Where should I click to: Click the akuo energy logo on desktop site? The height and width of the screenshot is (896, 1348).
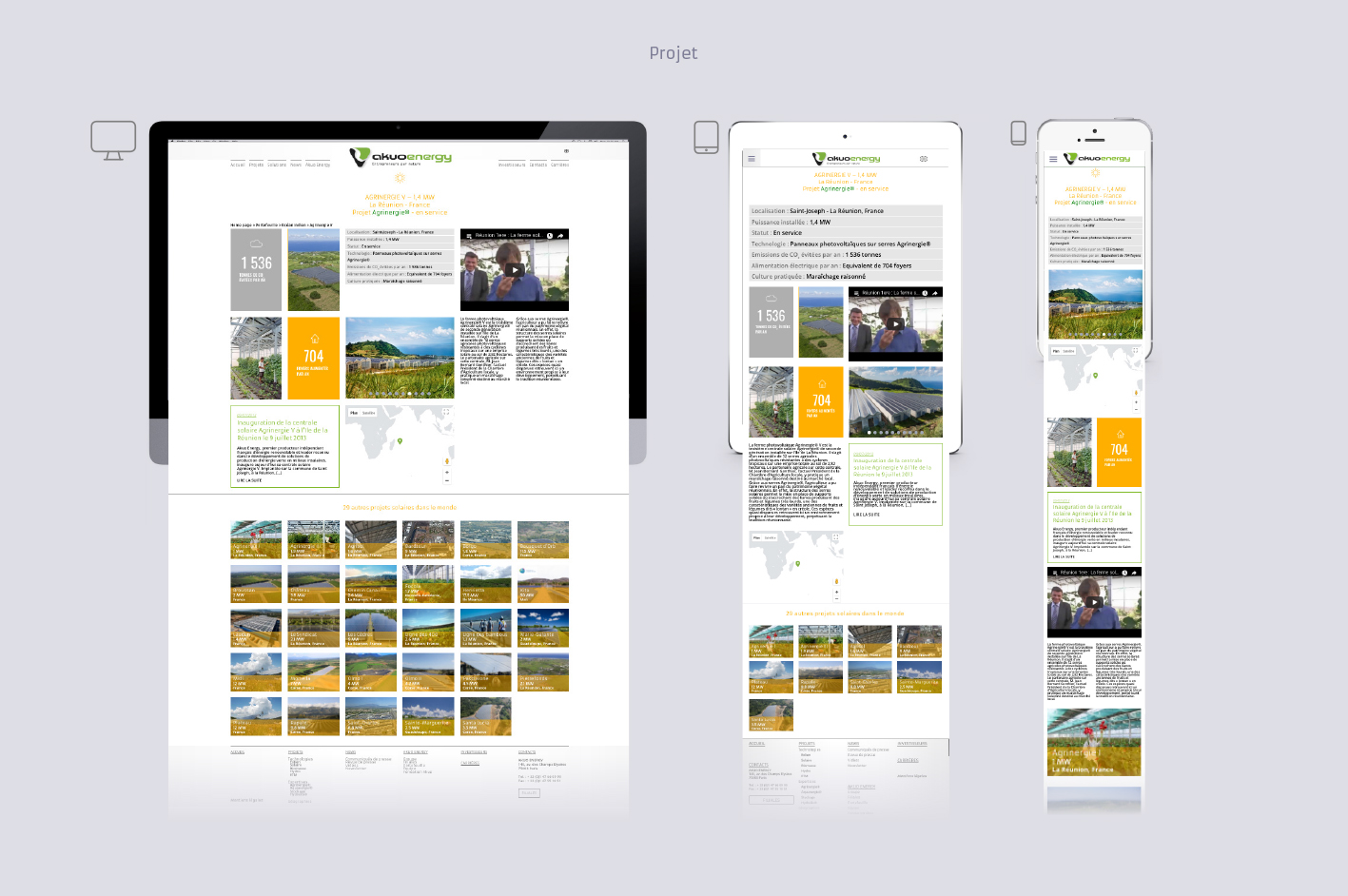click(400, 157)
